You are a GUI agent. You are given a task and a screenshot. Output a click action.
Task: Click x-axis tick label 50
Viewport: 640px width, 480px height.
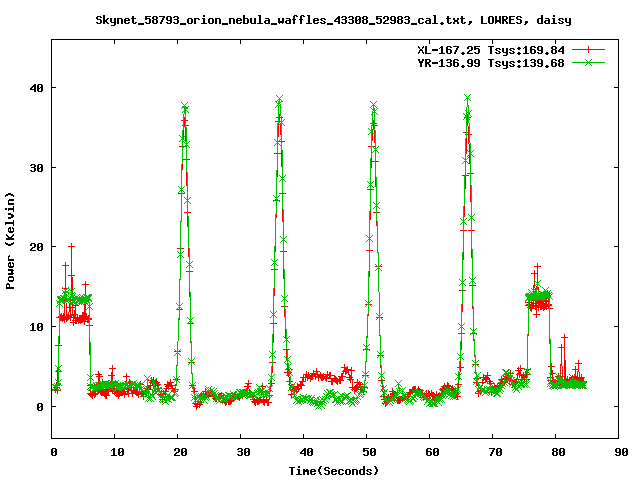coord(369,452)
